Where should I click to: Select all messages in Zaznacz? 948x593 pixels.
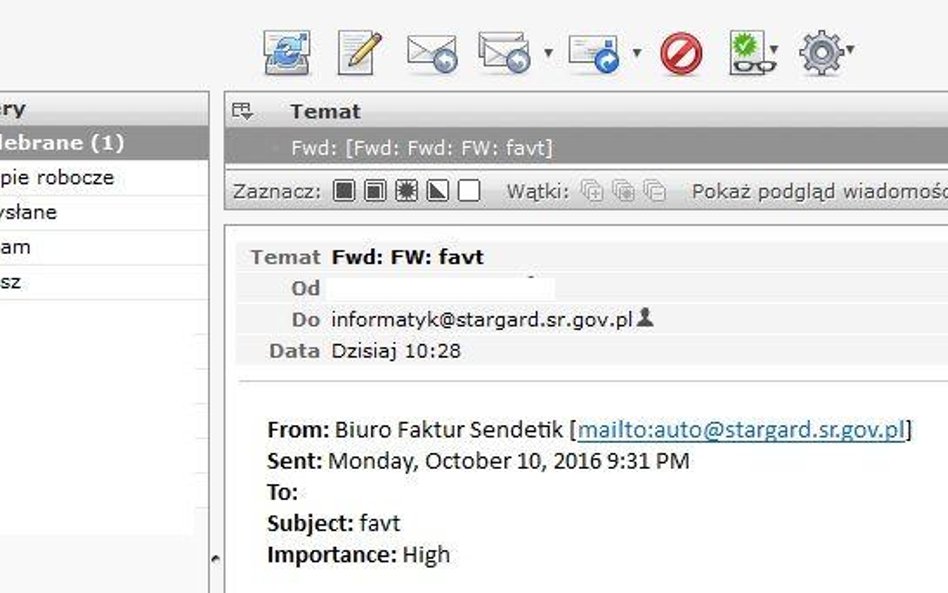(x=344, y=191)
